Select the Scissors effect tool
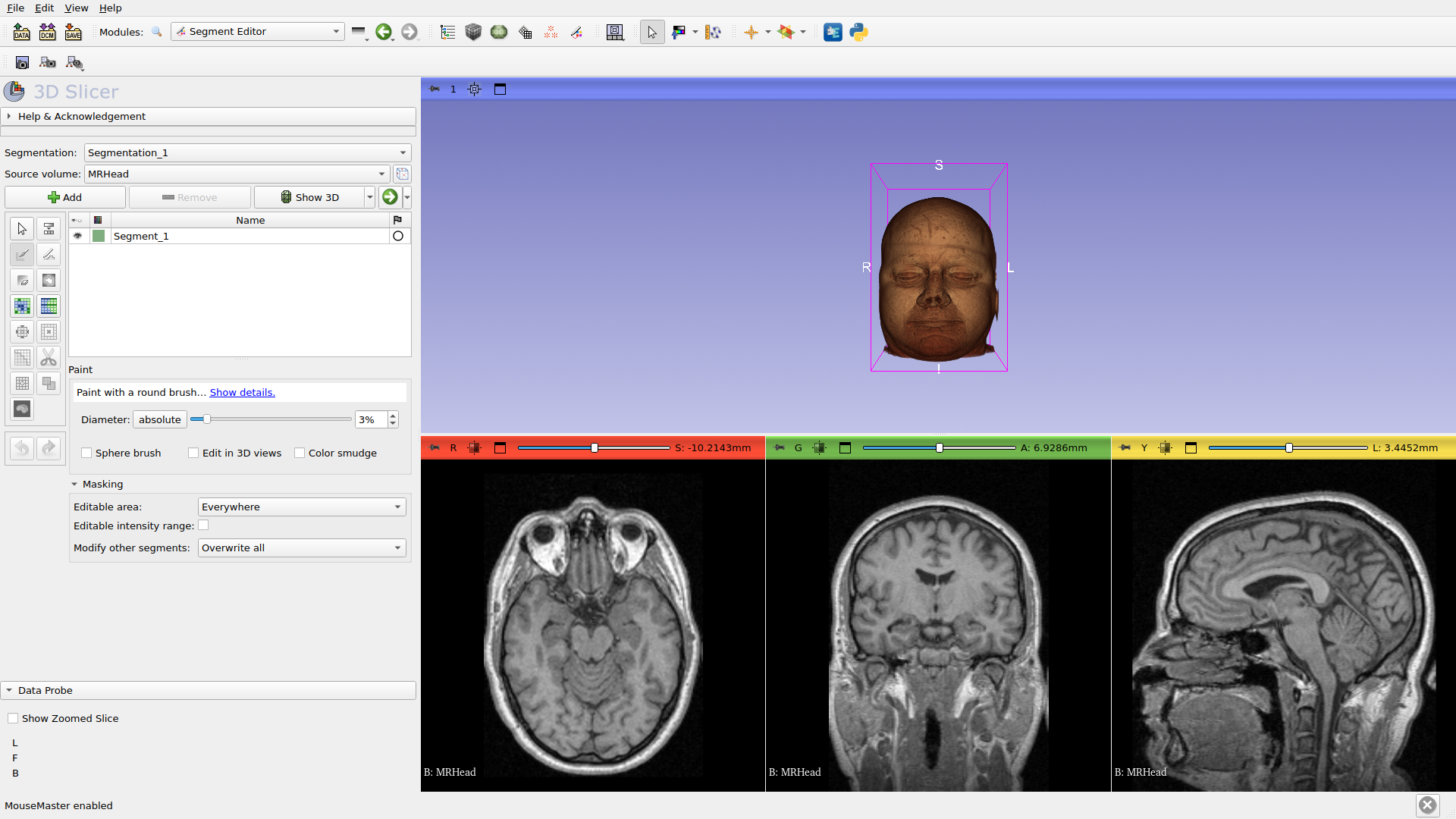Image resolution: width=1456 pixels, height=819 pixels. click(x=49, y=357)
